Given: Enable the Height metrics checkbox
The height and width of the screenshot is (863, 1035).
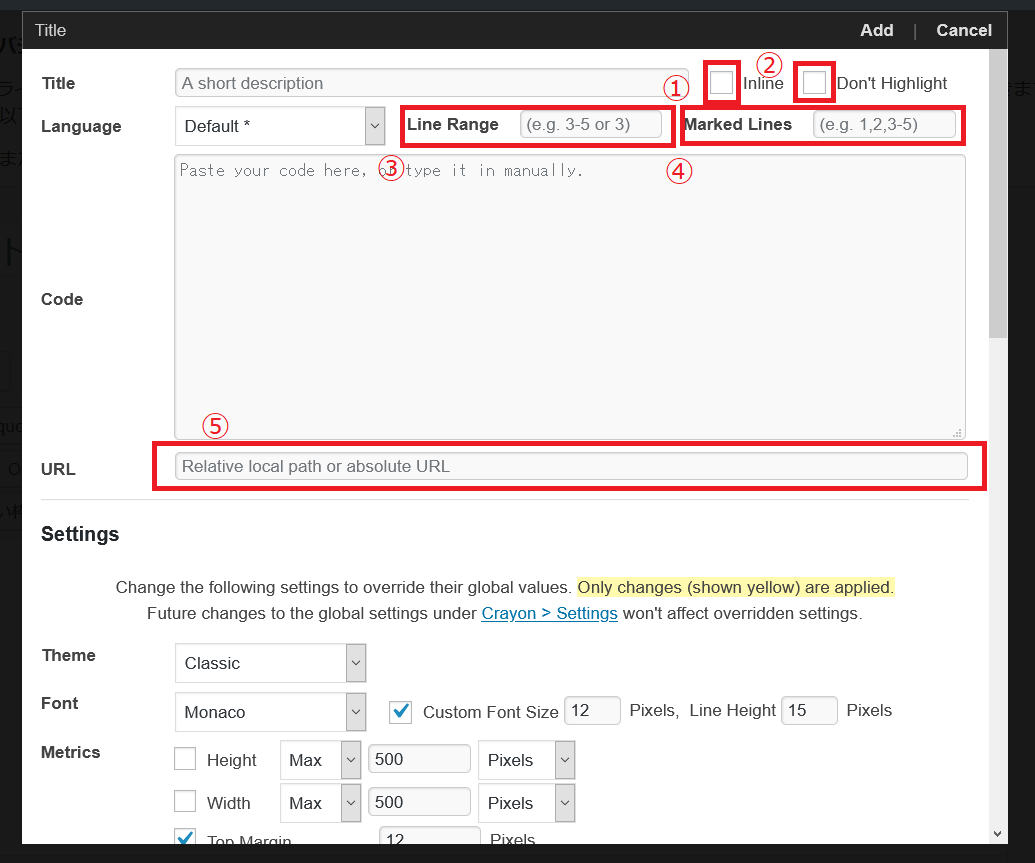Looking at the screenshot, I should click(x=185, y=760).
